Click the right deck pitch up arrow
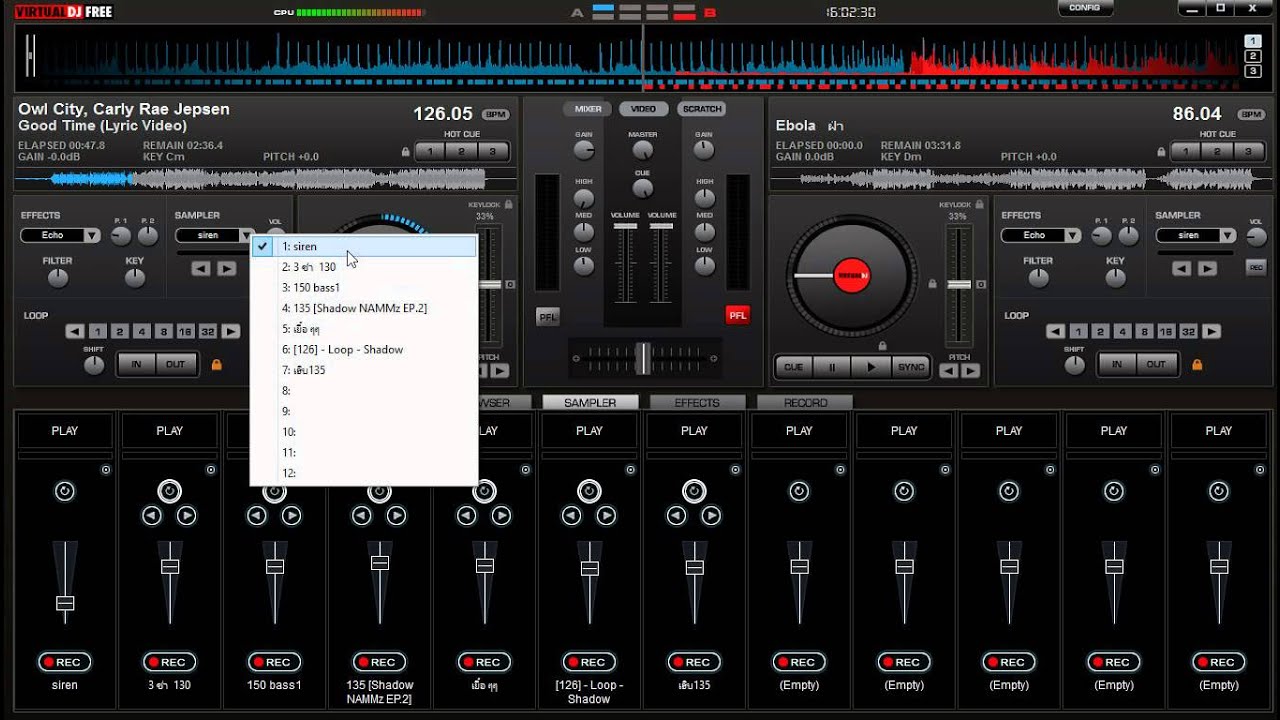The width and height of the screenshot is (1280, 720). pos(970,370)
